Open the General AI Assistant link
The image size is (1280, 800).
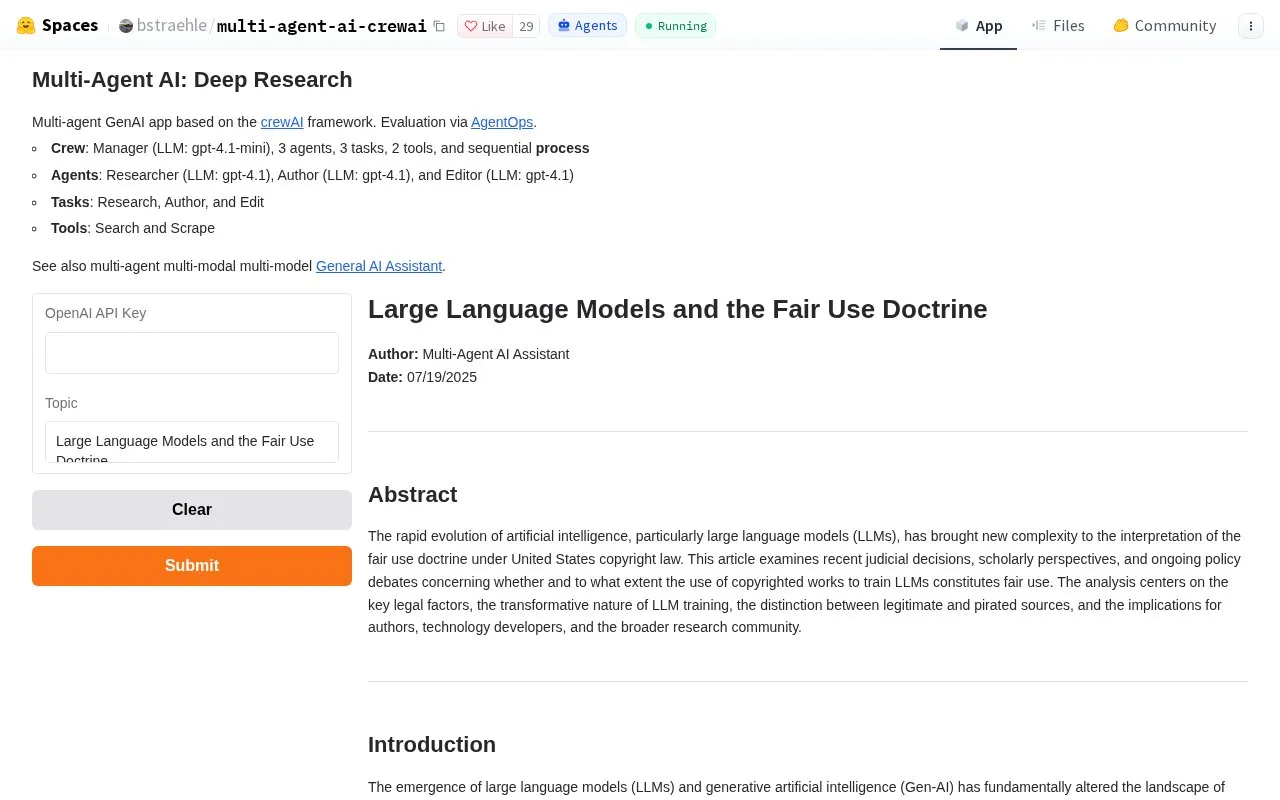click(x=379, y=266)
